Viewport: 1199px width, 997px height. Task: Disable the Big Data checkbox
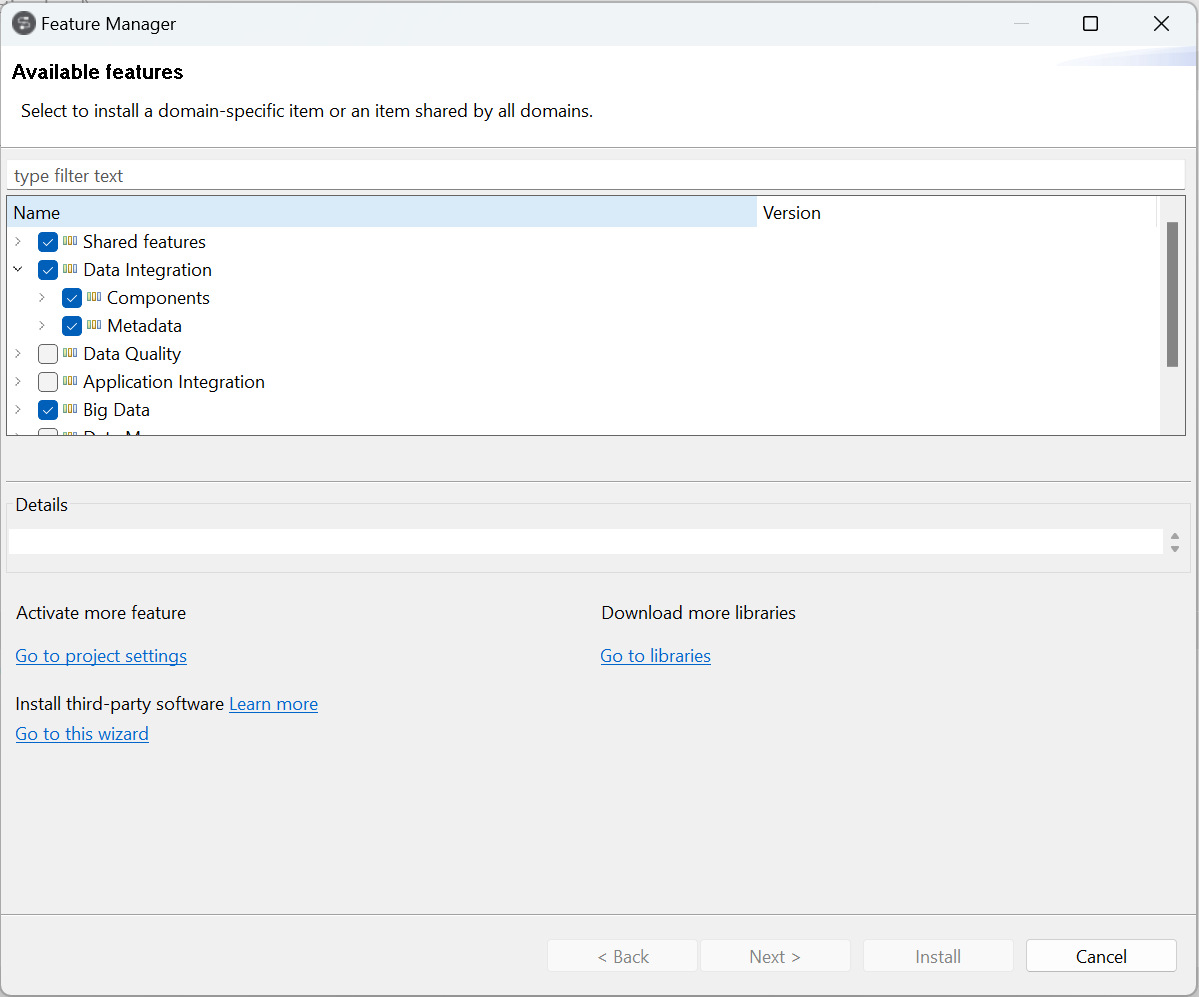tap(48, 409)
